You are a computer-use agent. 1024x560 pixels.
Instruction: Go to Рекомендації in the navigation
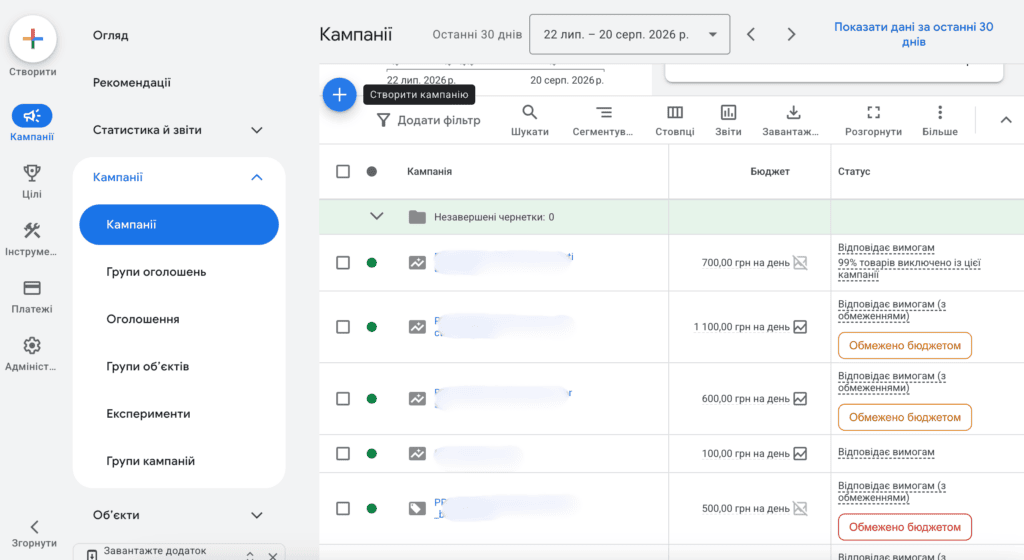(x=132, y=82)
